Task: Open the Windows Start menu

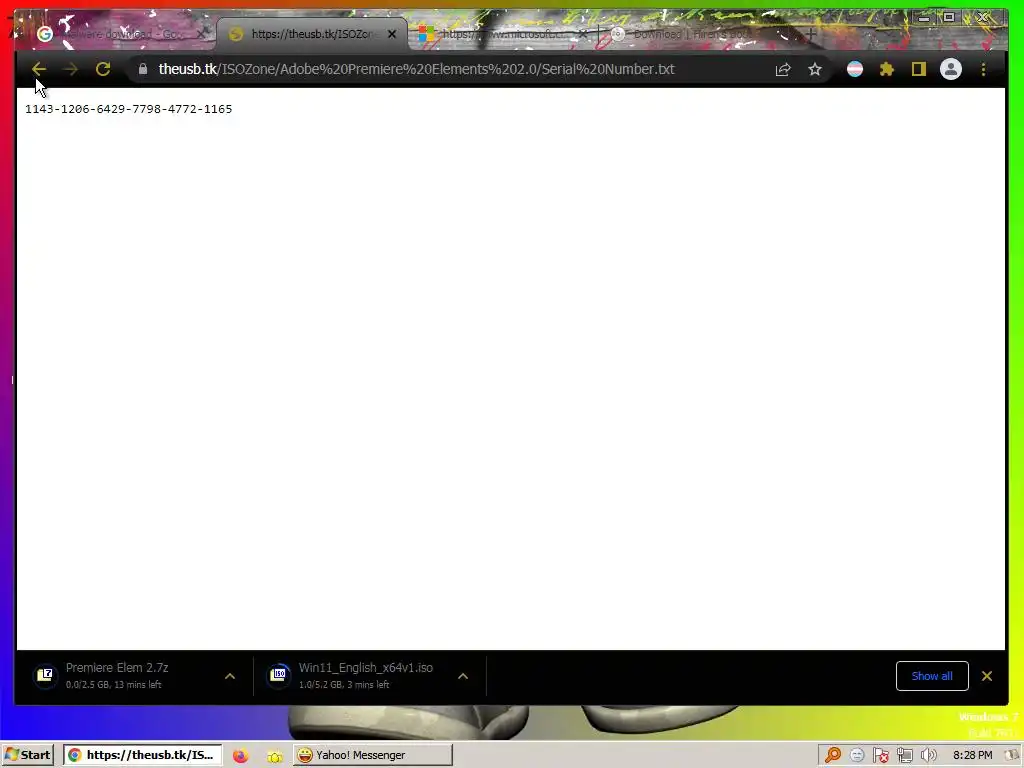Action: tap(28, 755)
